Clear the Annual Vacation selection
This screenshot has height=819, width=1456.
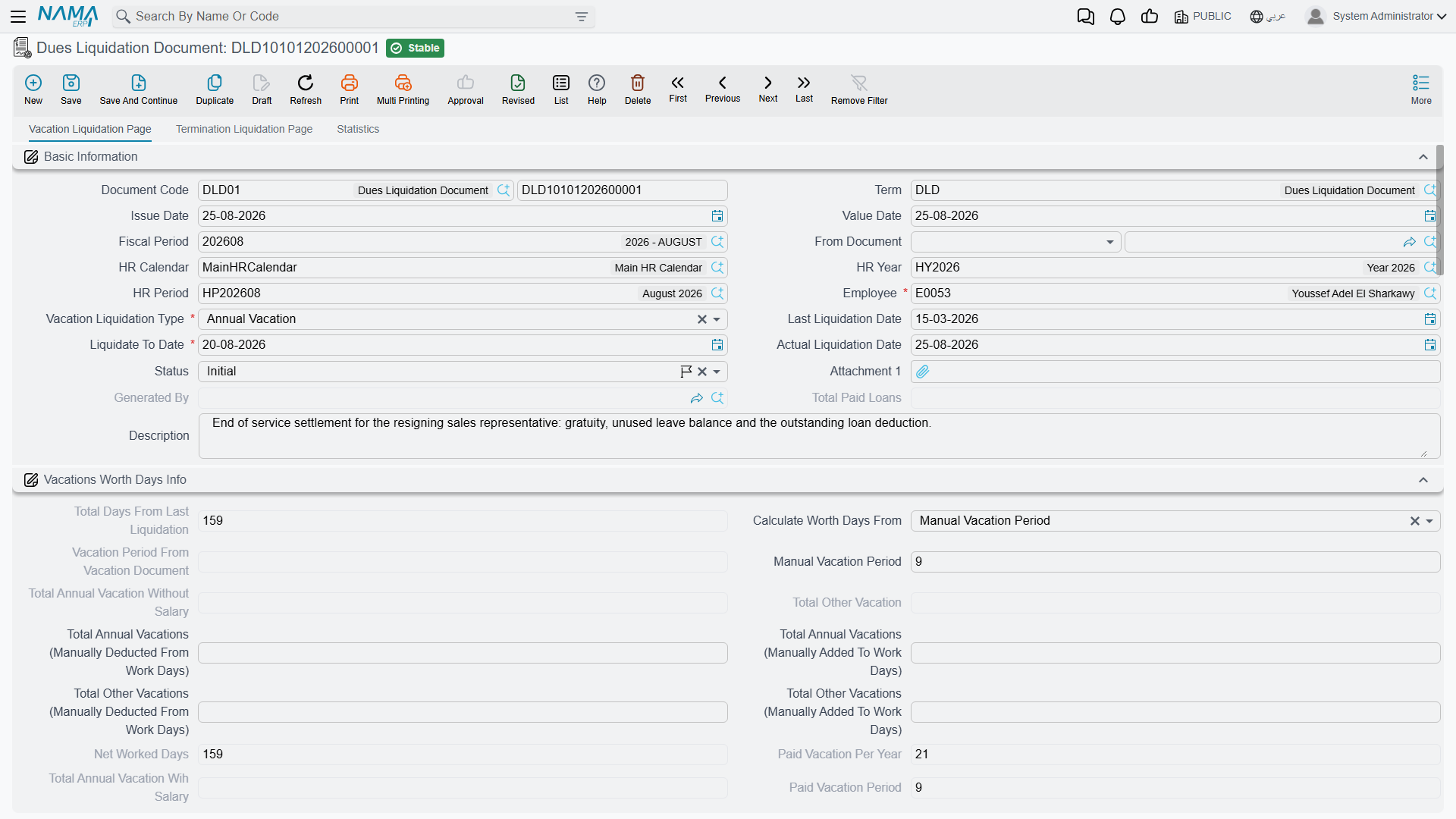[x=702, y=319]
